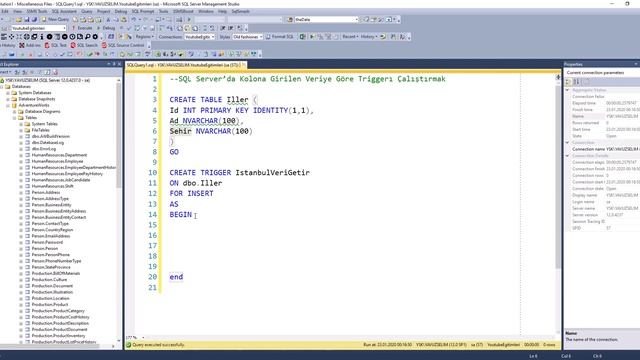Screen dimensions: 640x360
Task: Click the info circle icon in toolbar
Action: [42, 37]
